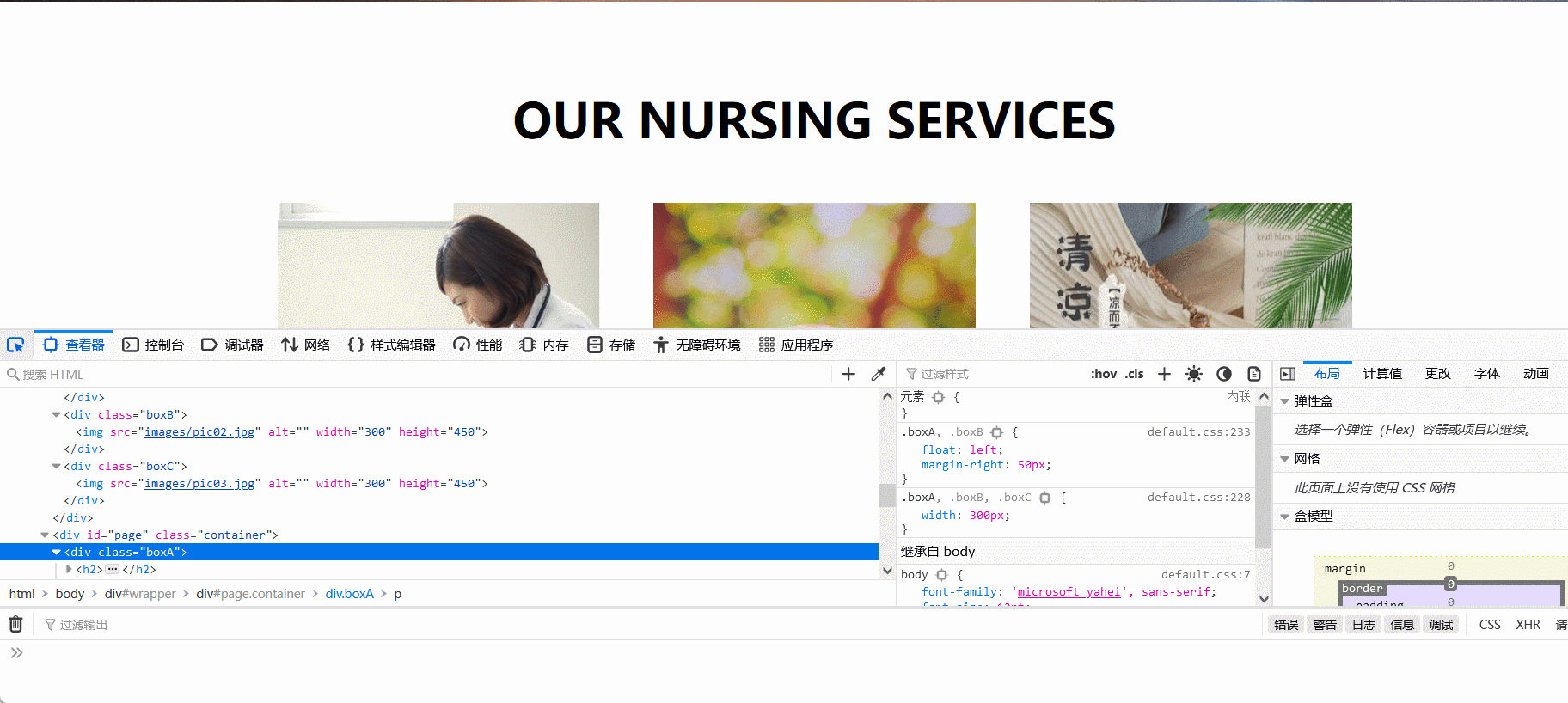Viewport: 1568px width, 703px height.
Task: Expand the h2 node
Action: click(69, 569)
